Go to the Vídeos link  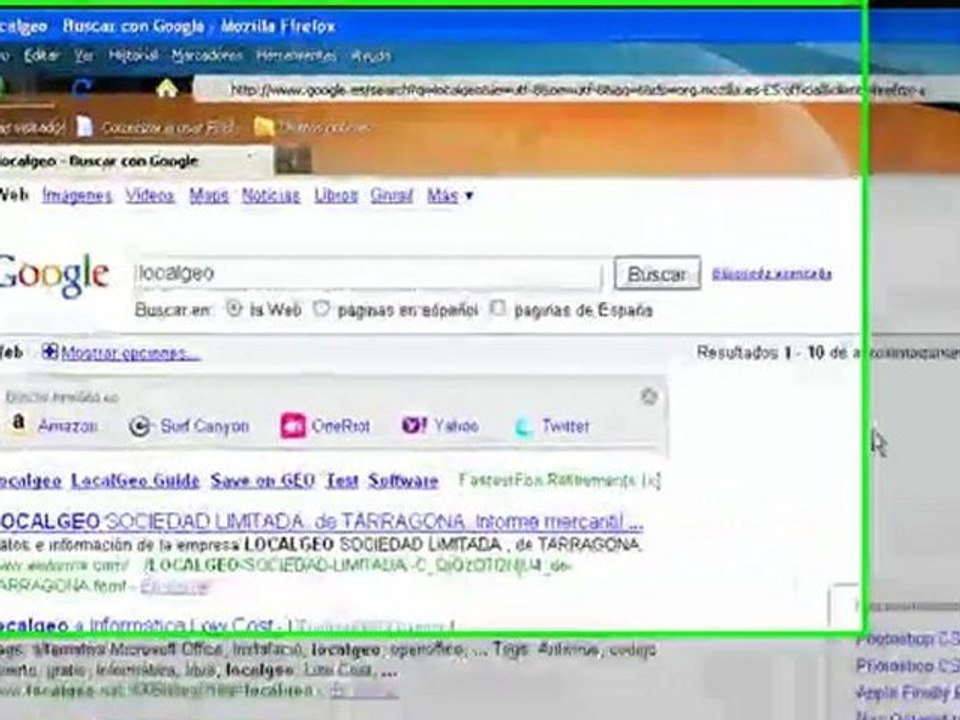(x=150, y=196)
